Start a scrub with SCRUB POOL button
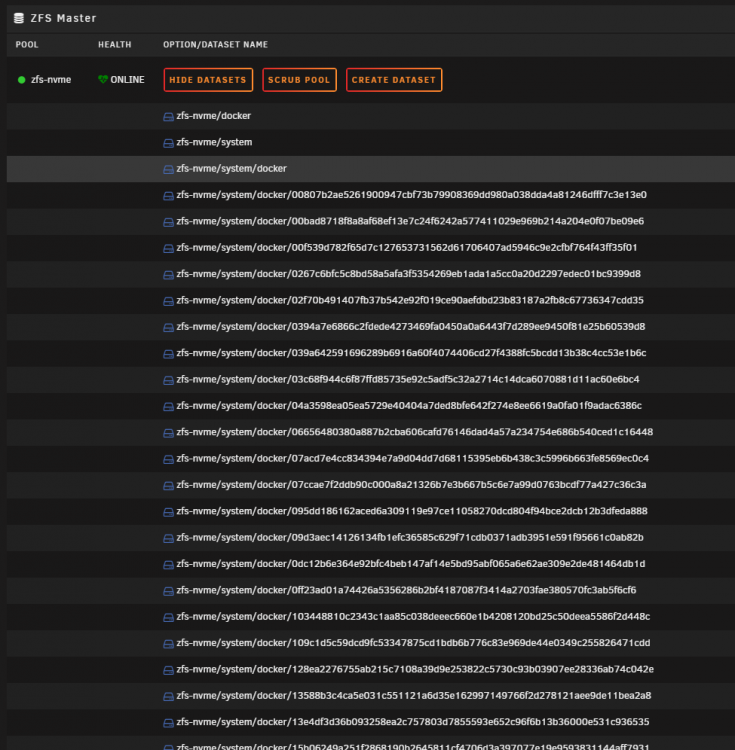This screenshot has width=735, height=750. tap(299, 80)
